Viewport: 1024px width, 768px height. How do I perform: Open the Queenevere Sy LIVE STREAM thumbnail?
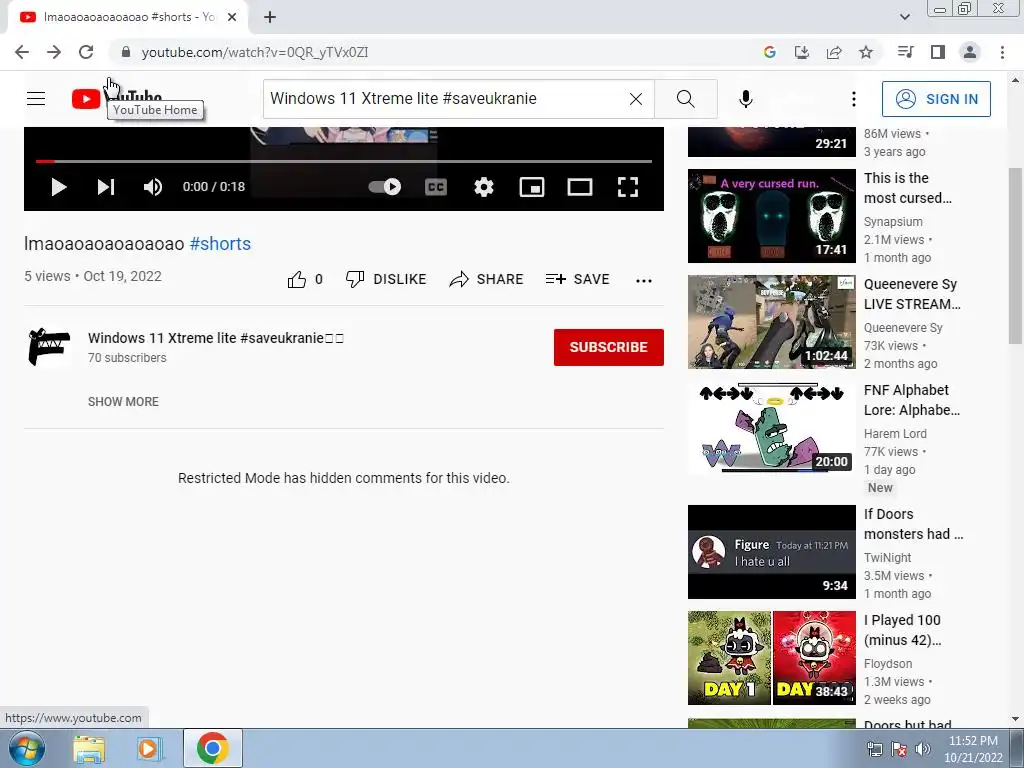771,322
